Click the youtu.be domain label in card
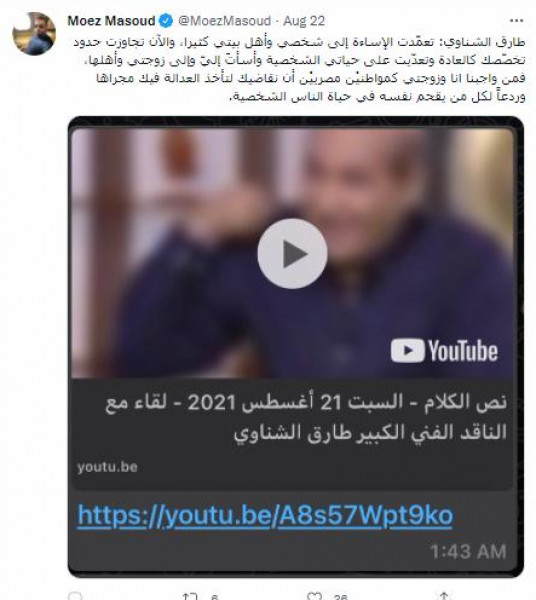The image size is (536, 600). [x=108, y=467]
